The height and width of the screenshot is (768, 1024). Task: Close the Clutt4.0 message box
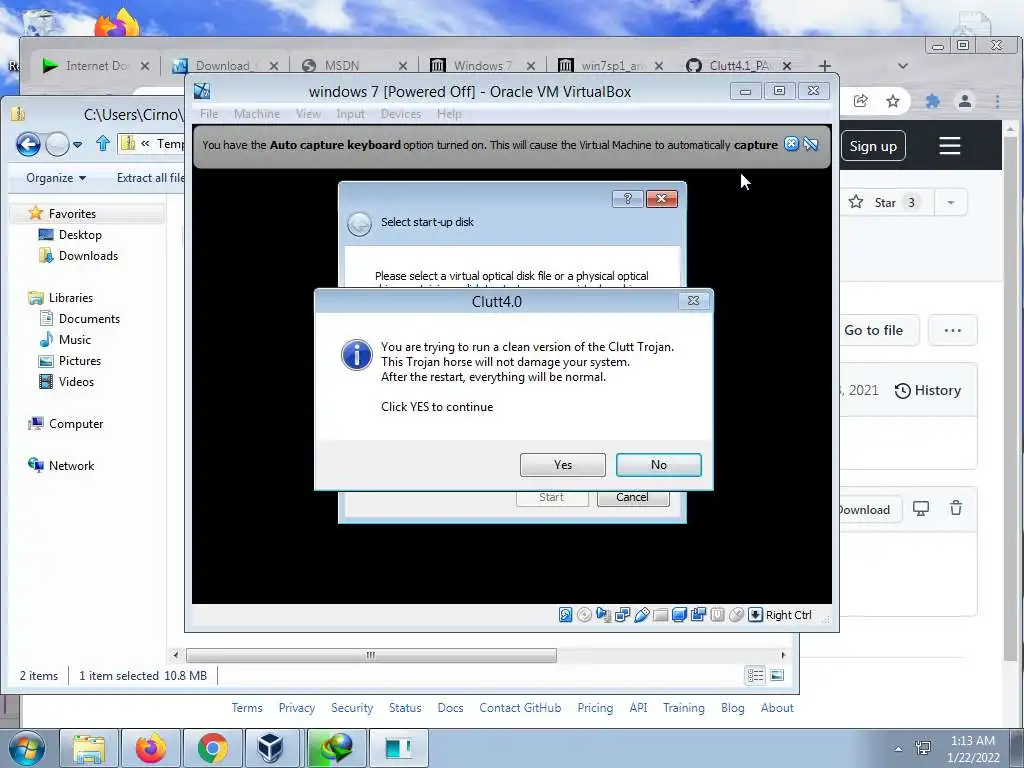[x=694, y=300]
